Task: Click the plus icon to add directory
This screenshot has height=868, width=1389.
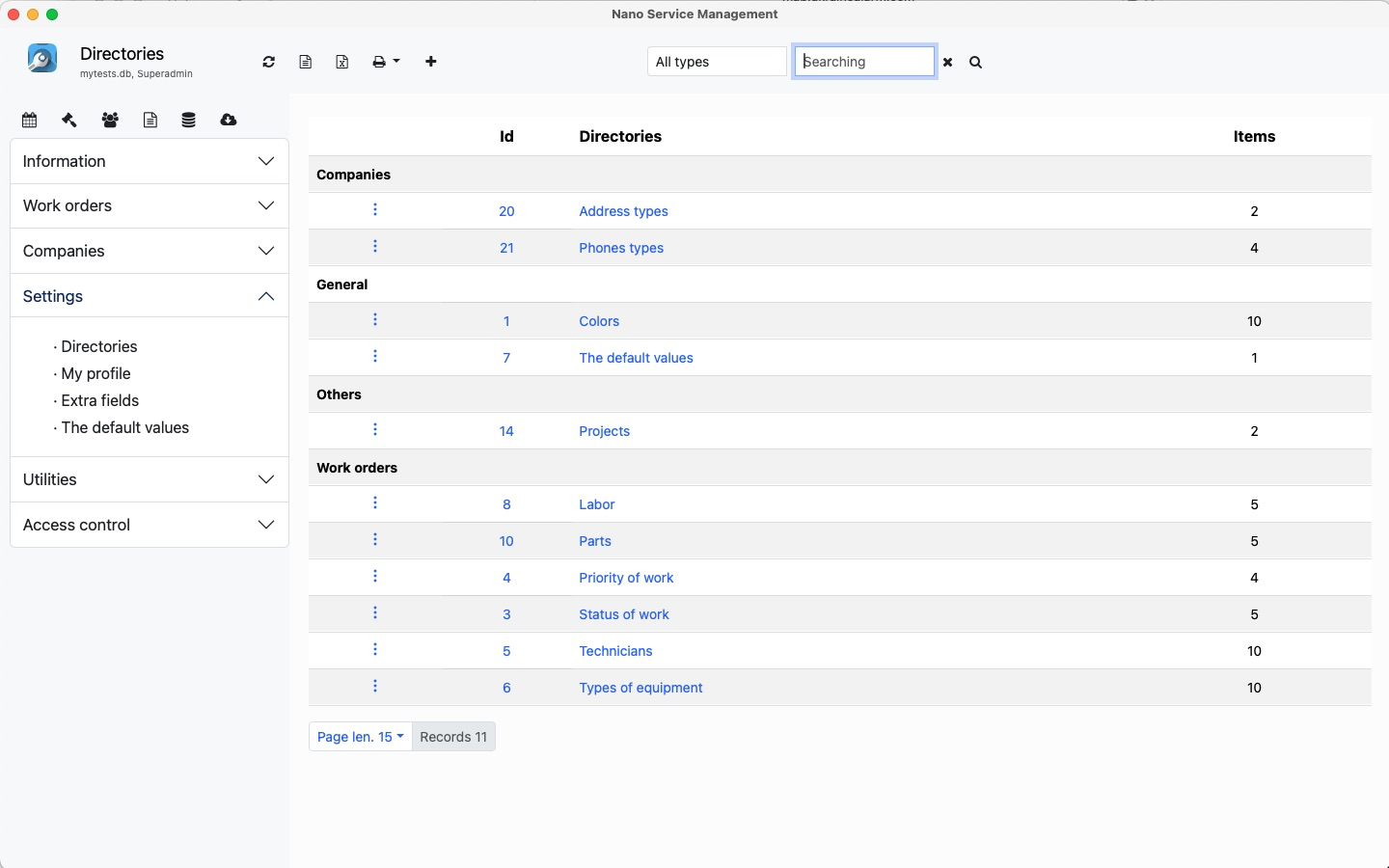Action: click(431, 62)
